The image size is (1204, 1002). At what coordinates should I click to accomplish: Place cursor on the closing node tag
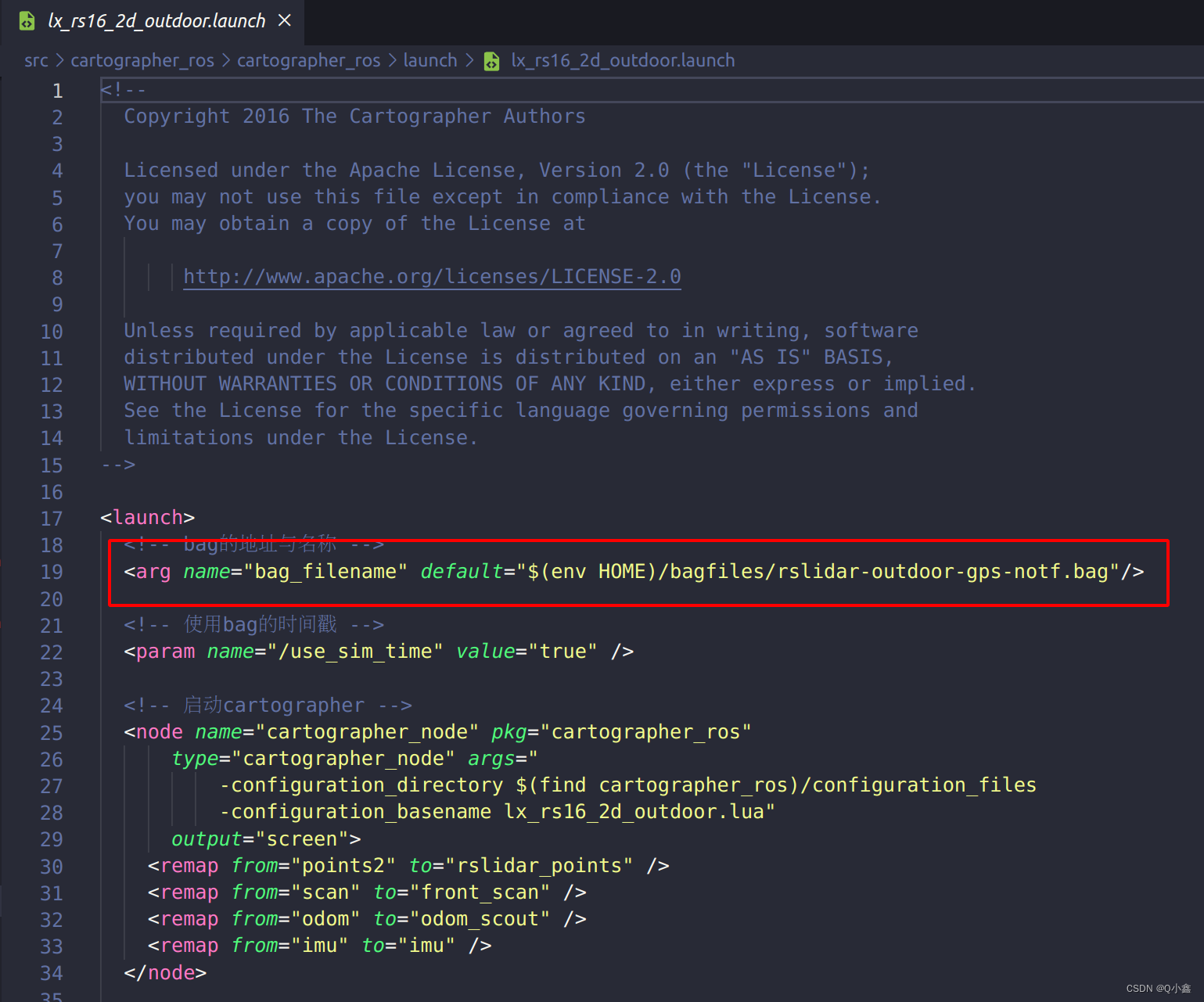[165, 973]
